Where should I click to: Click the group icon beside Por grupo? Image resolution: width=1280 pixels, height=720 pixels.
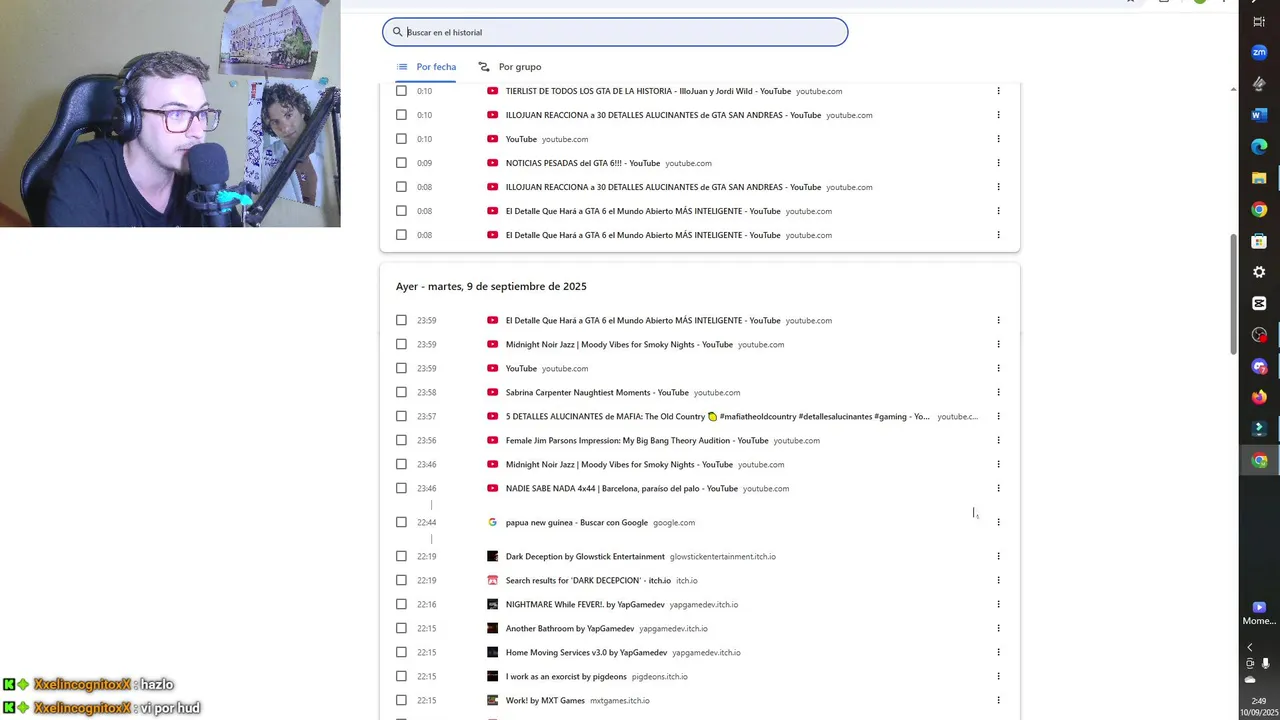484,67
